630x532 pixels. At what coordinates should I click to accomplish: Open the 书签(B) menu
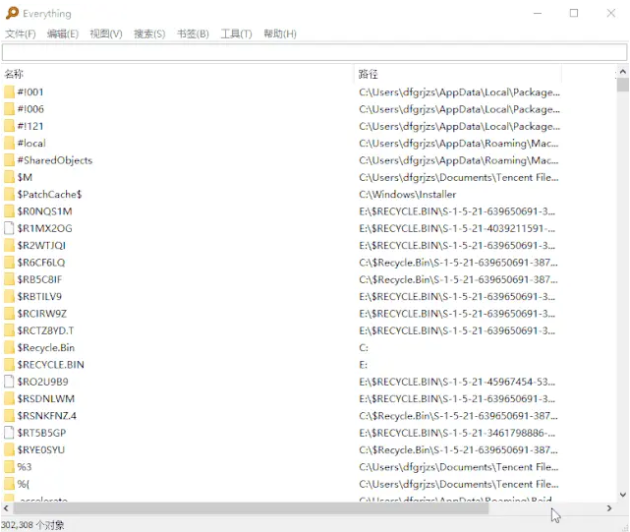pyautogui.click(x=193, y=34)
